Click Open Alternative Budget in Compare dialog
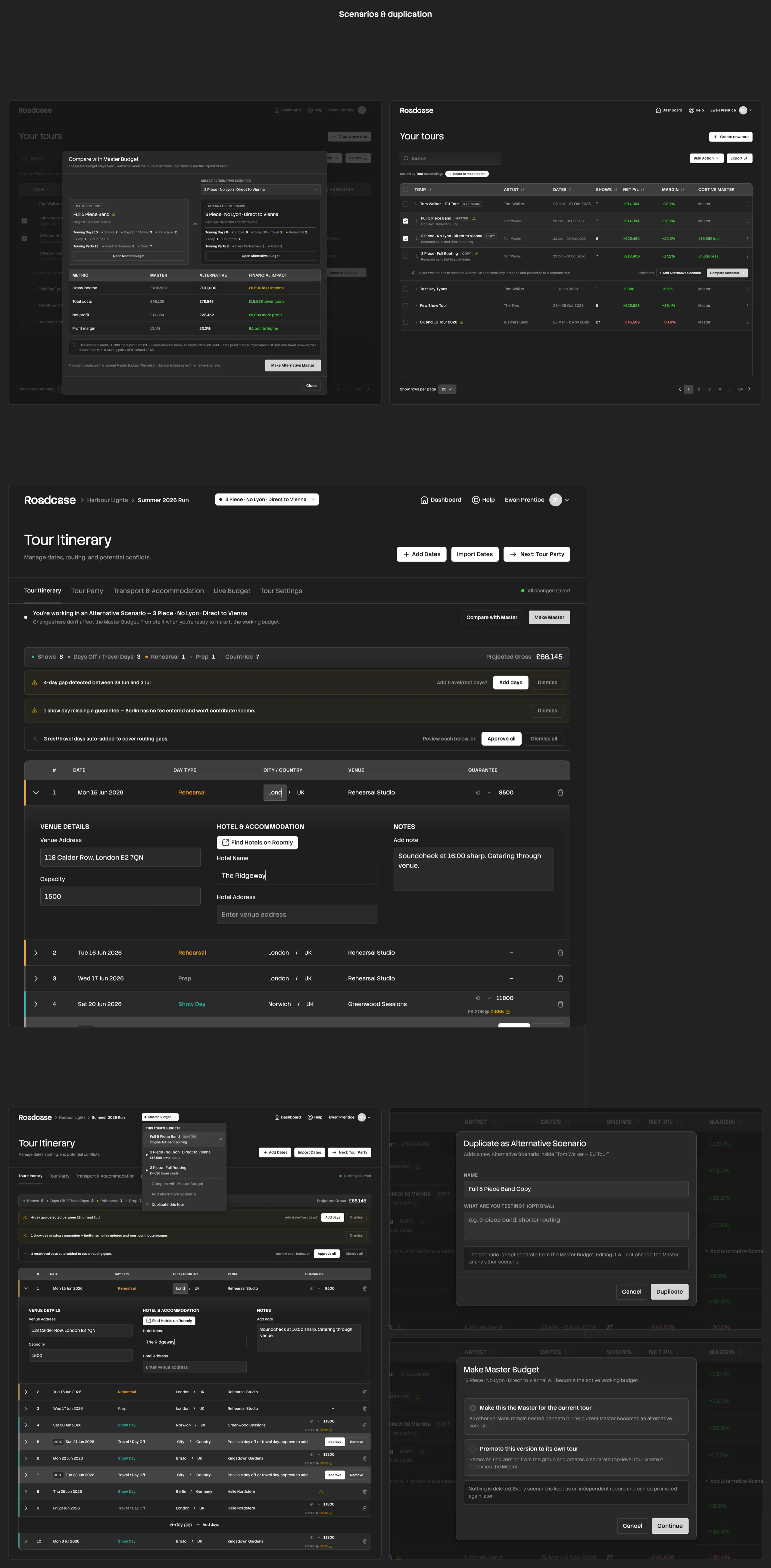 pos(261,256)
